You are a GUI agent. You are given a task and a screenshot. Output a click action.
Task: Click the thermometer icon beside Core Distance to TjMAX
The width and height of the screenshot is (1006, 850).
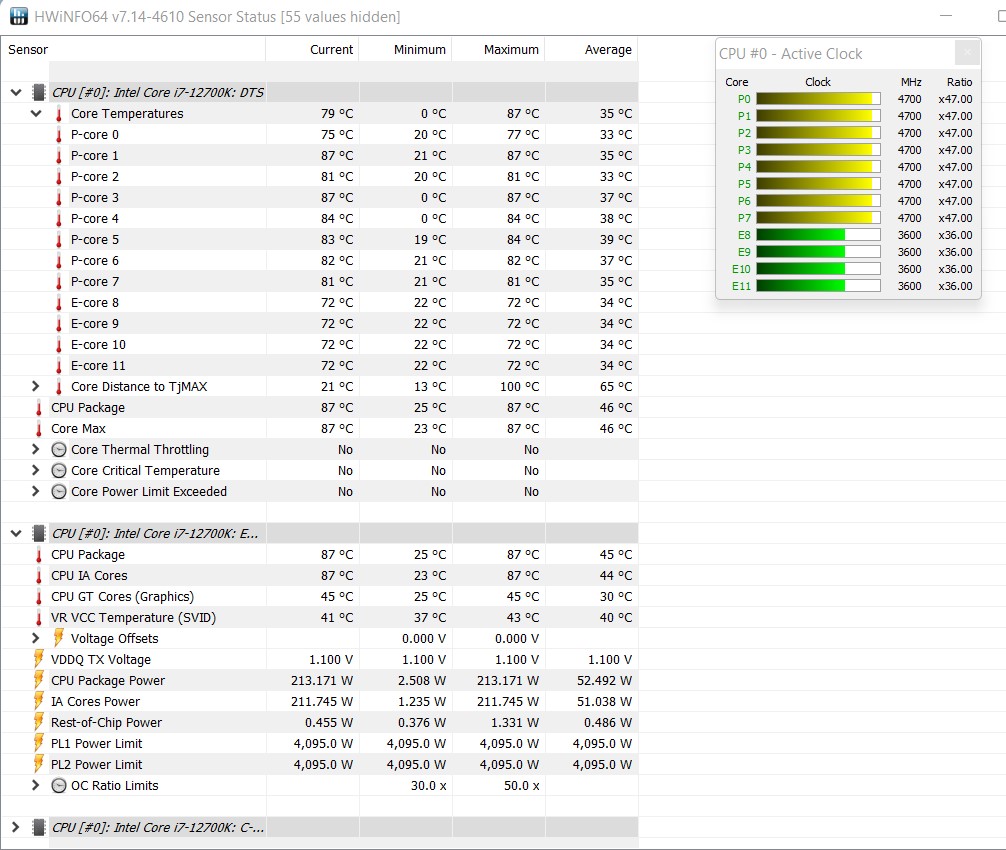point(58,387)
